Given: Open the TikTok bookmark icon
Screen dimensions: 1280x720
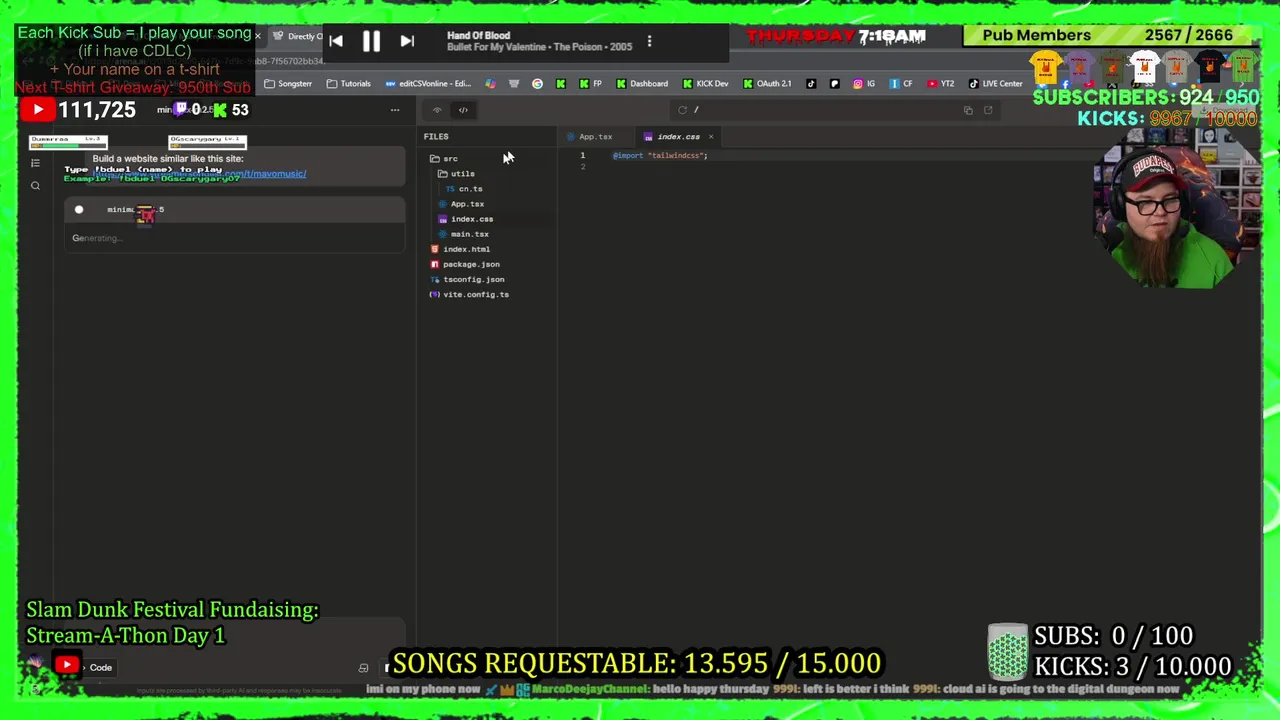Looking at the screenshot, I should tap(811, 84).
